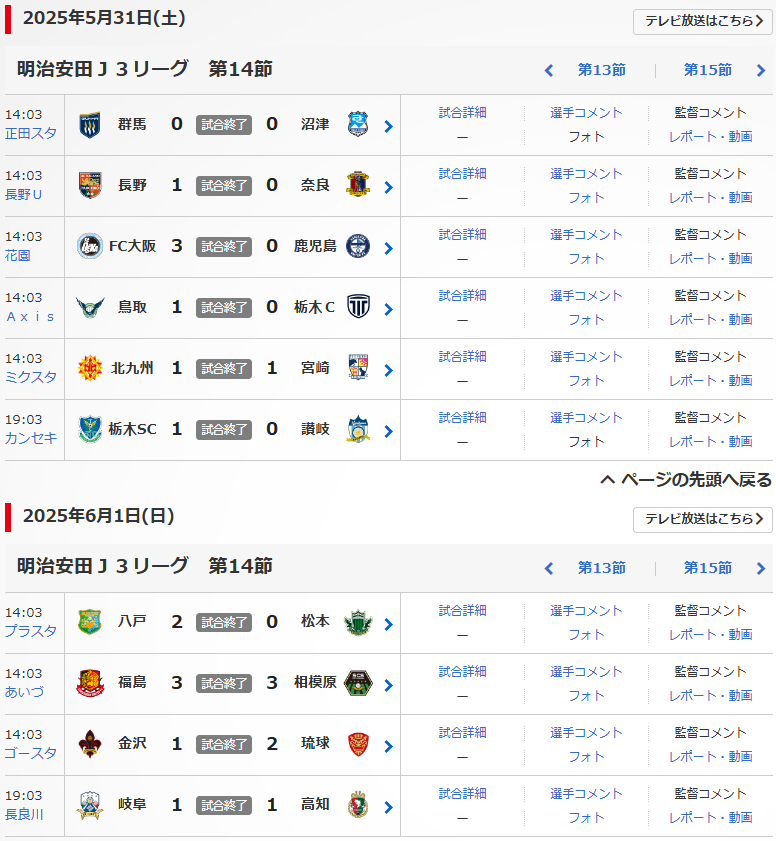Go to next round arrow, June 1 section

click(761, 569)
